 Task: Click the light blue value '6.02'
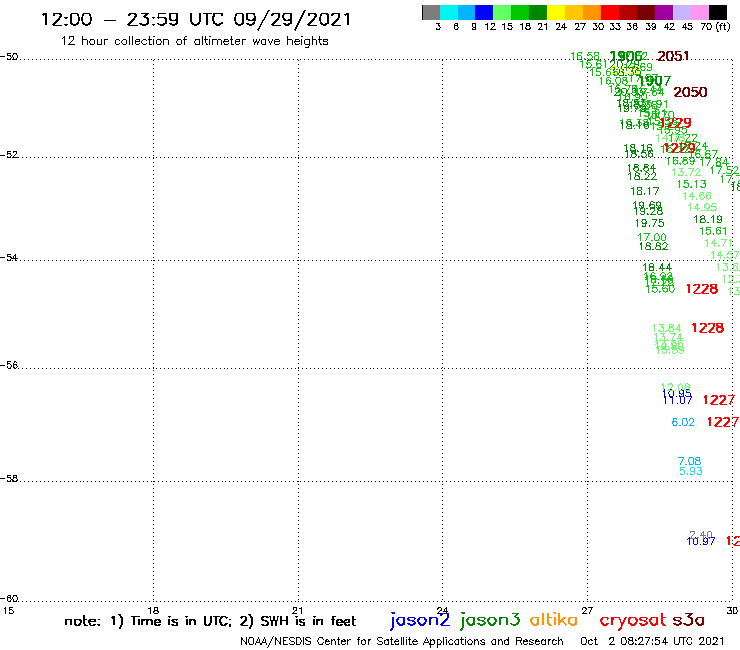click(683, 422)
